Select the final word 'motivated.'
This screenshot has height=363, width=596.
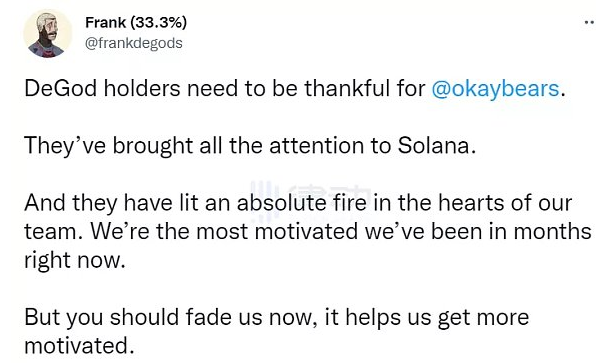(79, 346)
